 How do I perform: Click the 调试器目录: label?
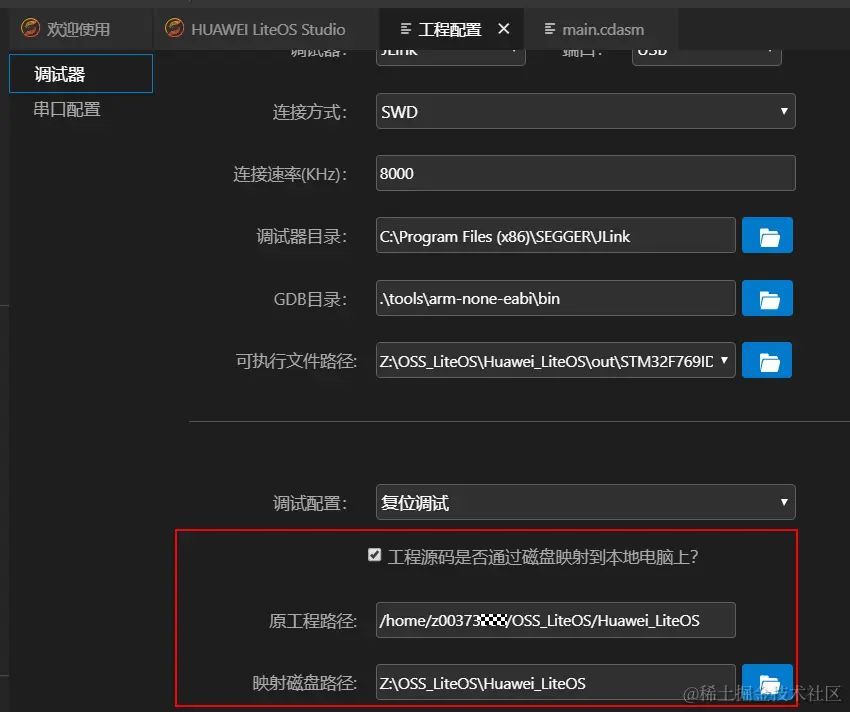tap(301, 236)
